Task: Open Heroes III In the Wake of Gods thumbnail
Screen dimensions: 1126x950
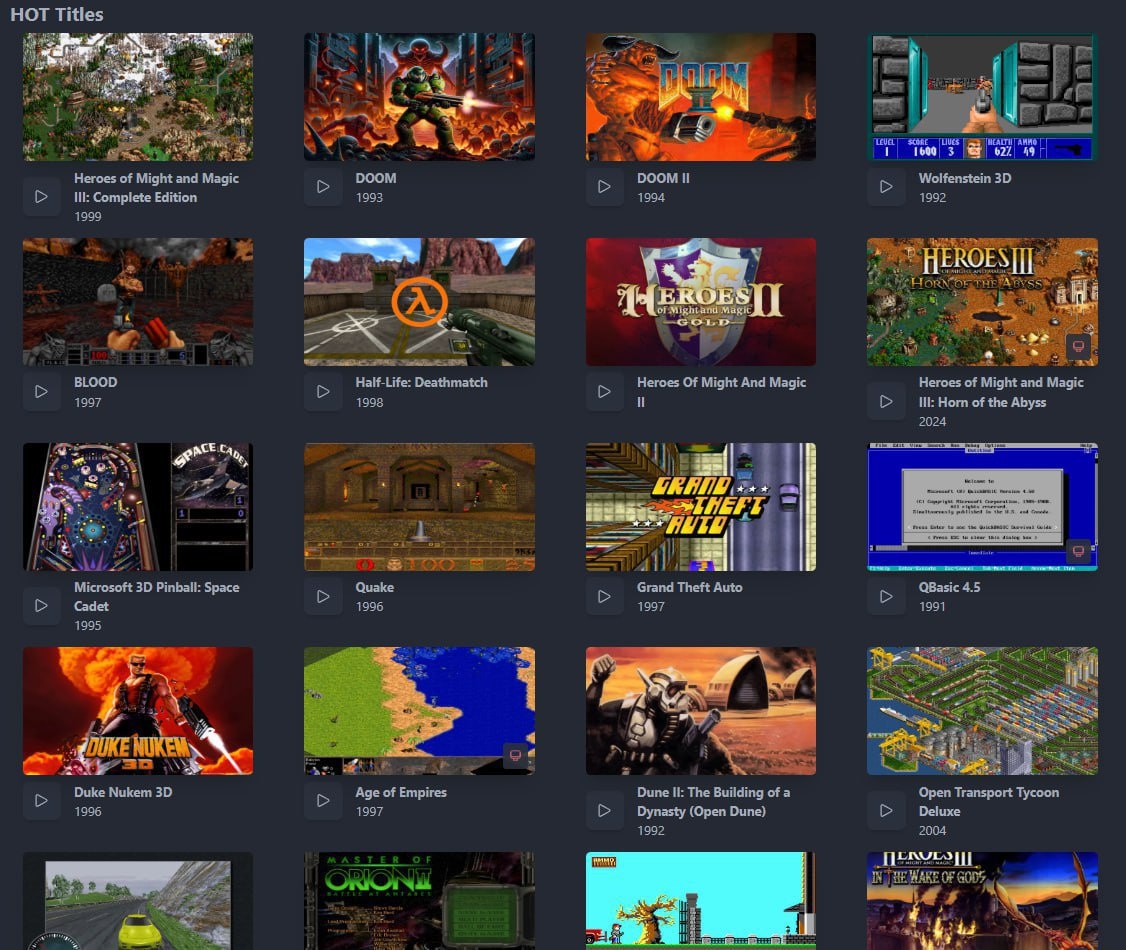Action: click(x=982, y=901)
